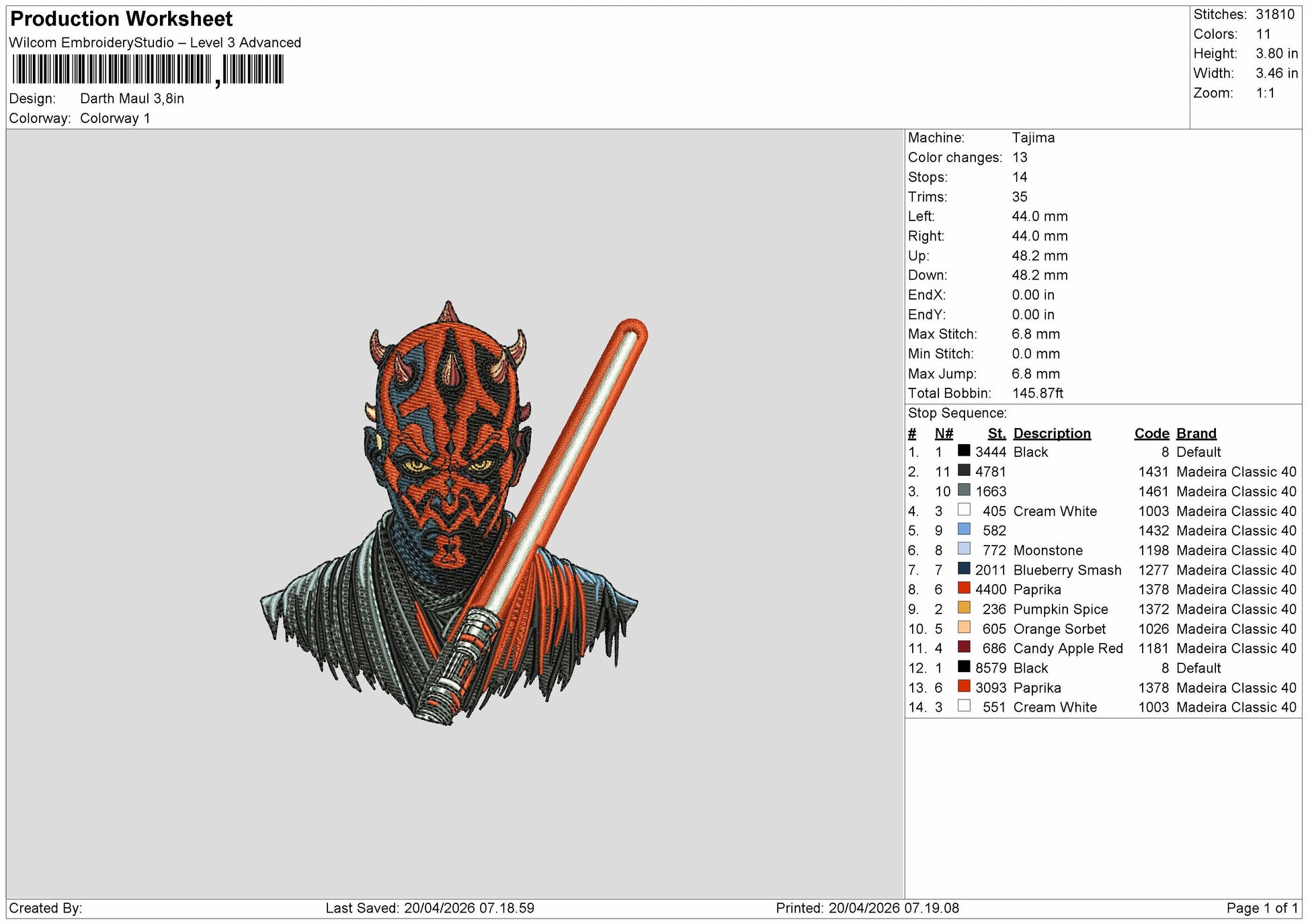The image size is (1308, 924).
Task: Select thread code '1461'
Action: click(x=1153, y=491)
